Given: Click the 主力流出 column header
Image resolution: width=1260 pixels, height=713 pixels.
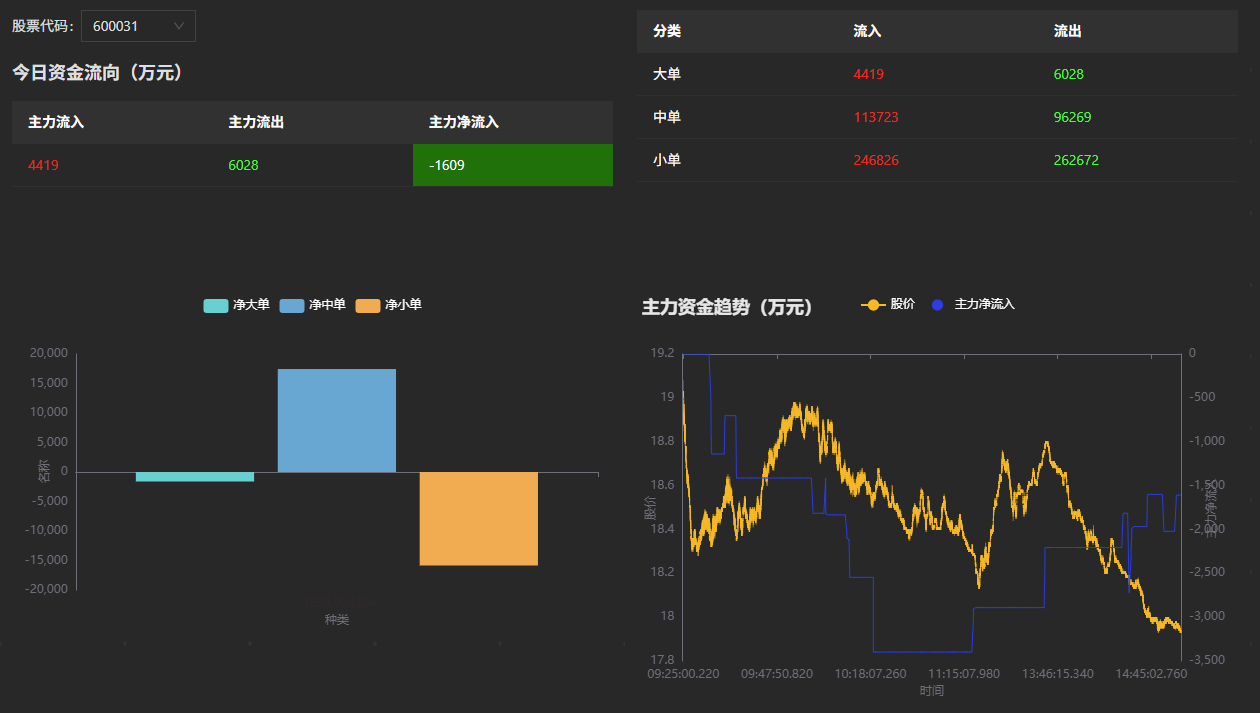Looking at the screenshot, I should tap(256, 122).
